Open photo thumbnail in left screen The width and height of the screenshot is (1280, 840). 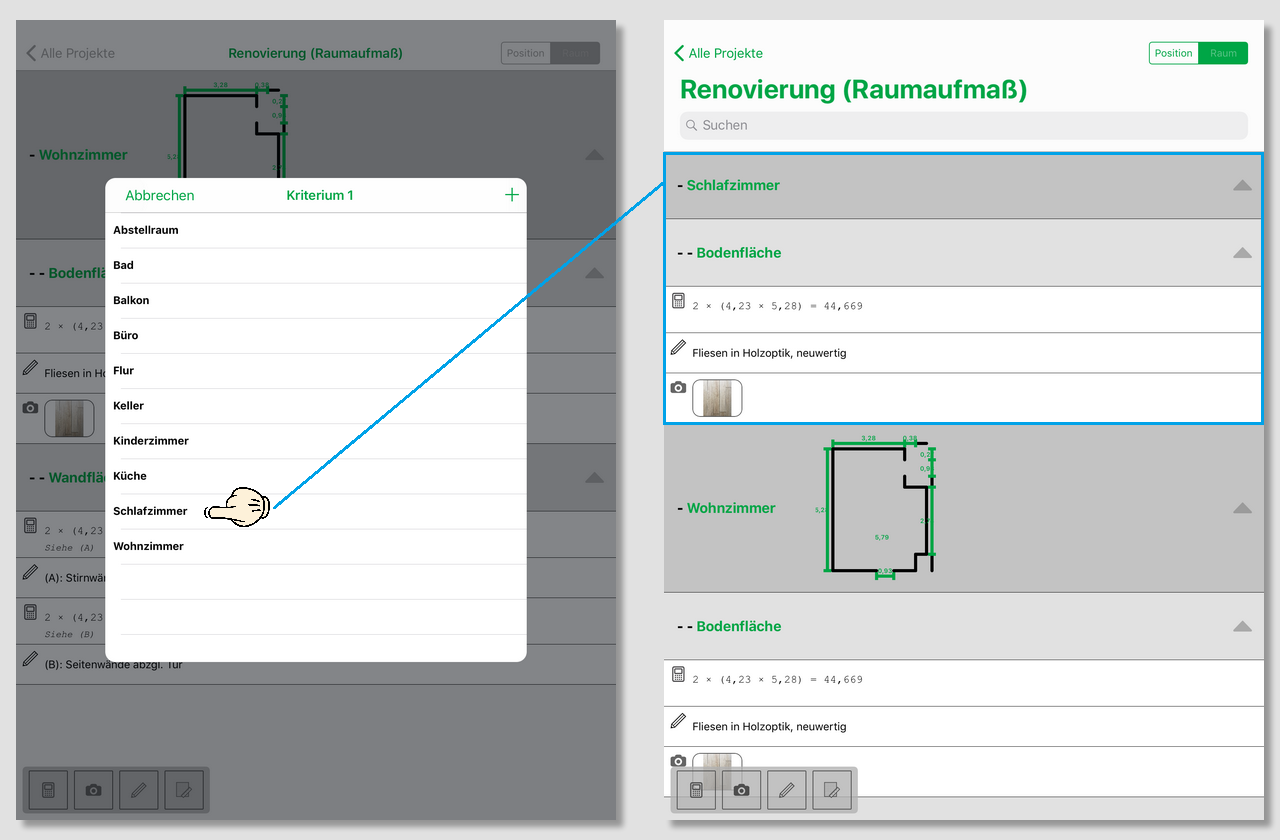point(69,418)
